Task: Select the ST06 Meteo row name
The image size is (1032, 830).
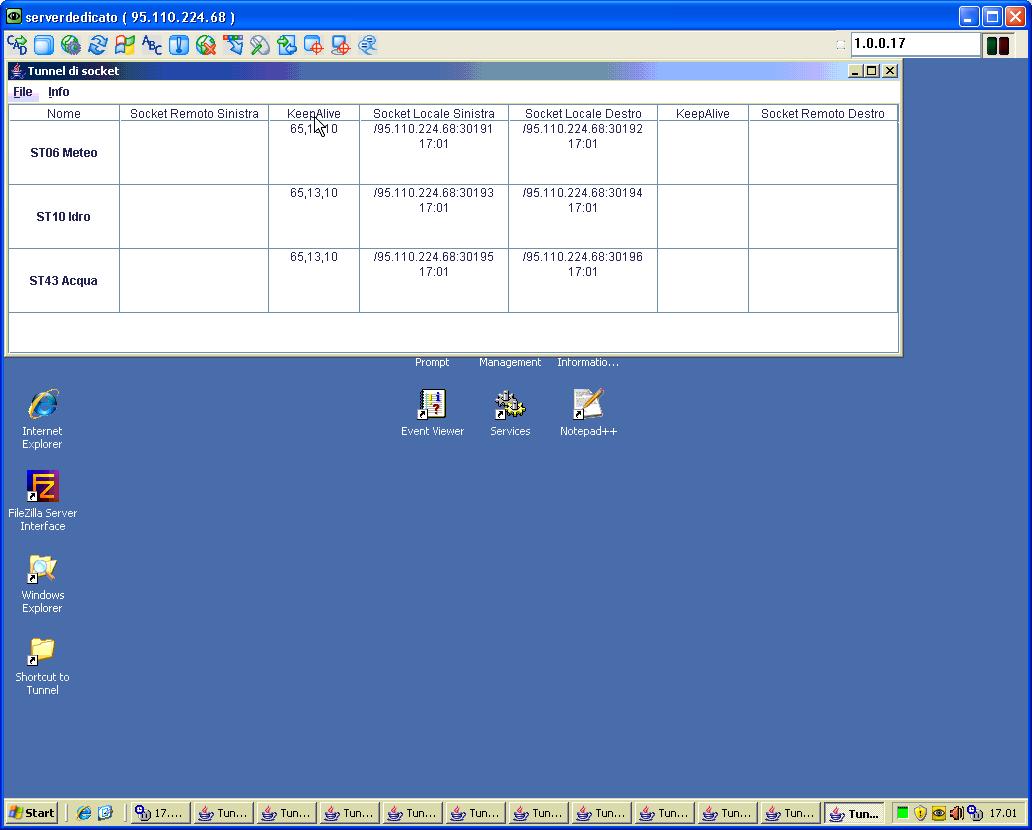Action: tap(64, 153)
